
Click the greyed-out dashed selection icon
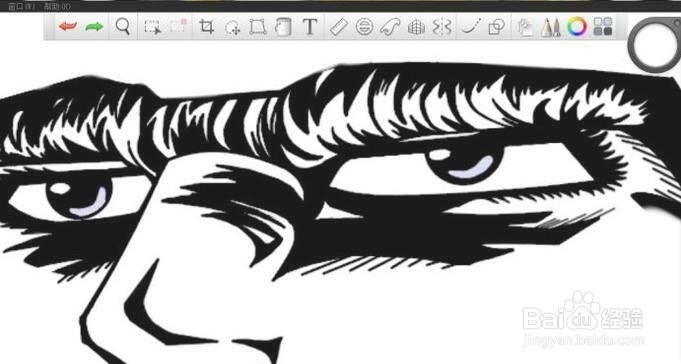(x=178, y=26)
